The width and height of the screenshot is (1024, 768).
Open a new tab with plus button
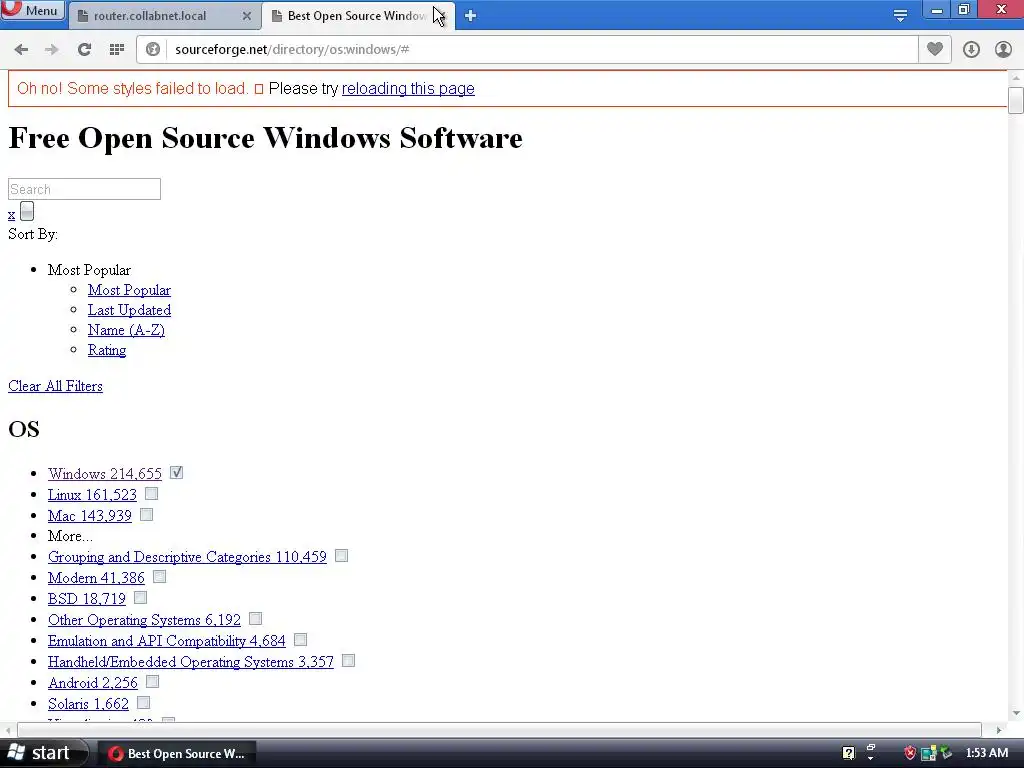coord(470,16)
